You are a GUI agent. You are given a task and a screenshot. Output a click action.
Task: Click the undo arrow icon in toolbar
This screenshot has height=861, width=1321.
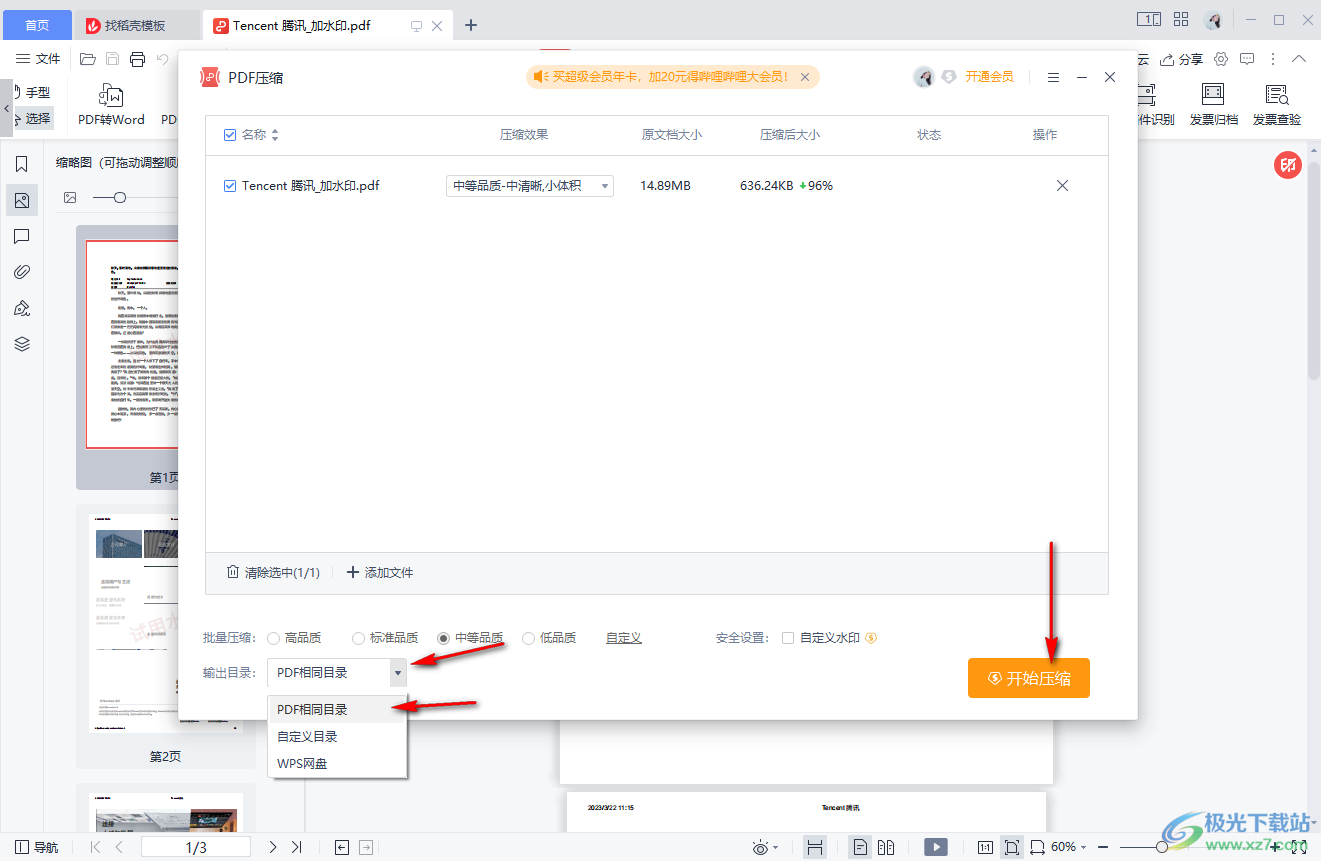click(x=162, y=59)
